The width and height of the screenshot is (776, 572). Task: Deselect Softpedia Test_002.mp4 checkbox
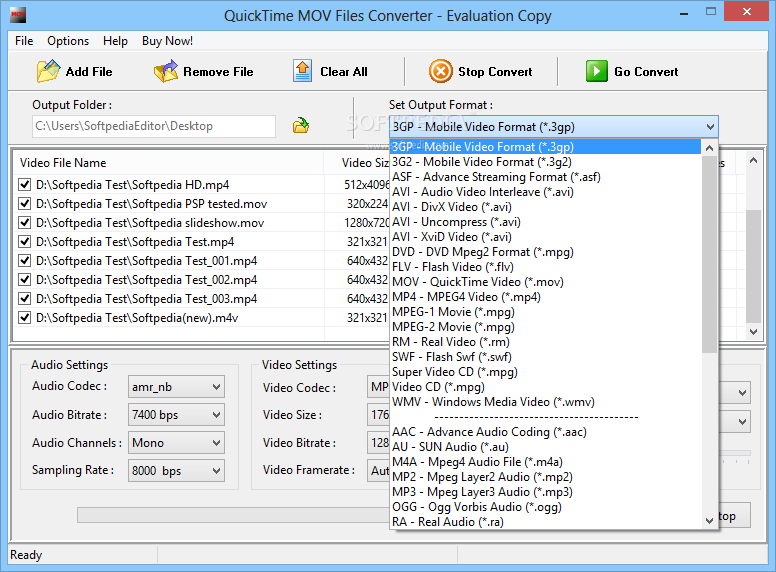tap(24, 280)
